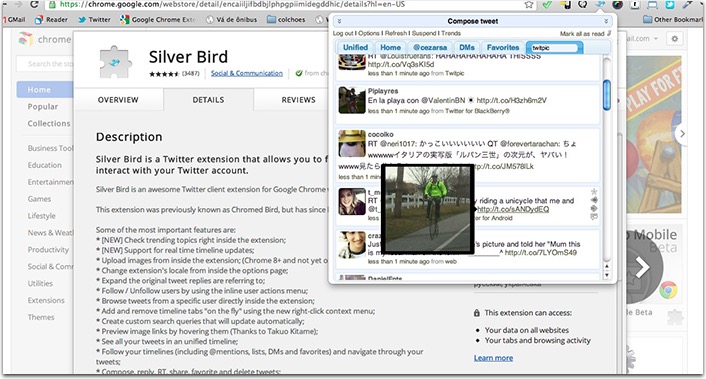
Task: Open the http://t.co/Vq3sKI5d link
Action: pos(401,65)
